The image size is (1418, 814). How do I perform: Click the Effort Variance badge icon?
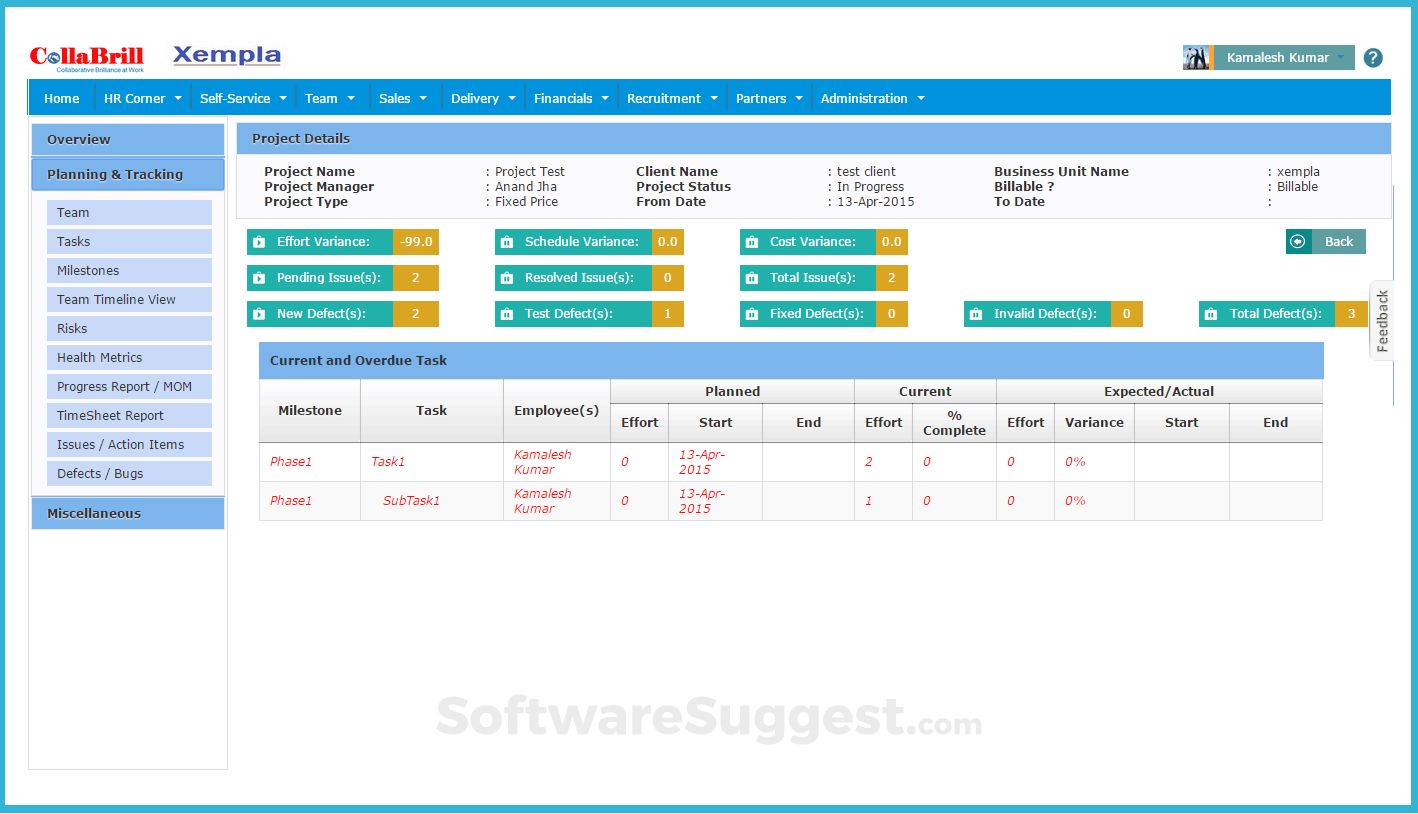259,242
